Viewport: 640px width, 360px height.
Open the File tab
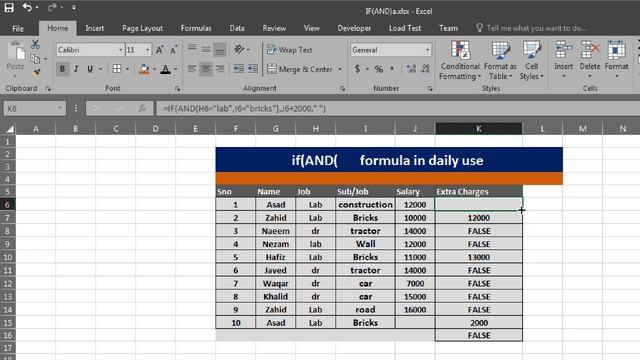coord(18,28)
